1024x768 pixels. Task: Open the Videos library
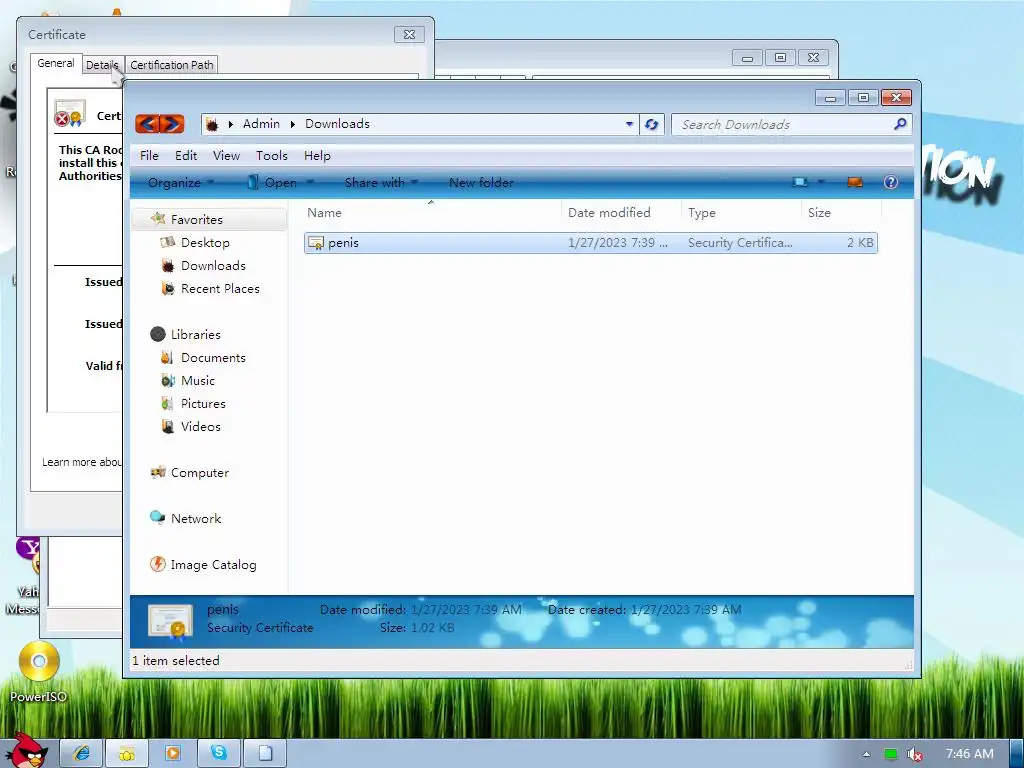click(x=200, y=426)
